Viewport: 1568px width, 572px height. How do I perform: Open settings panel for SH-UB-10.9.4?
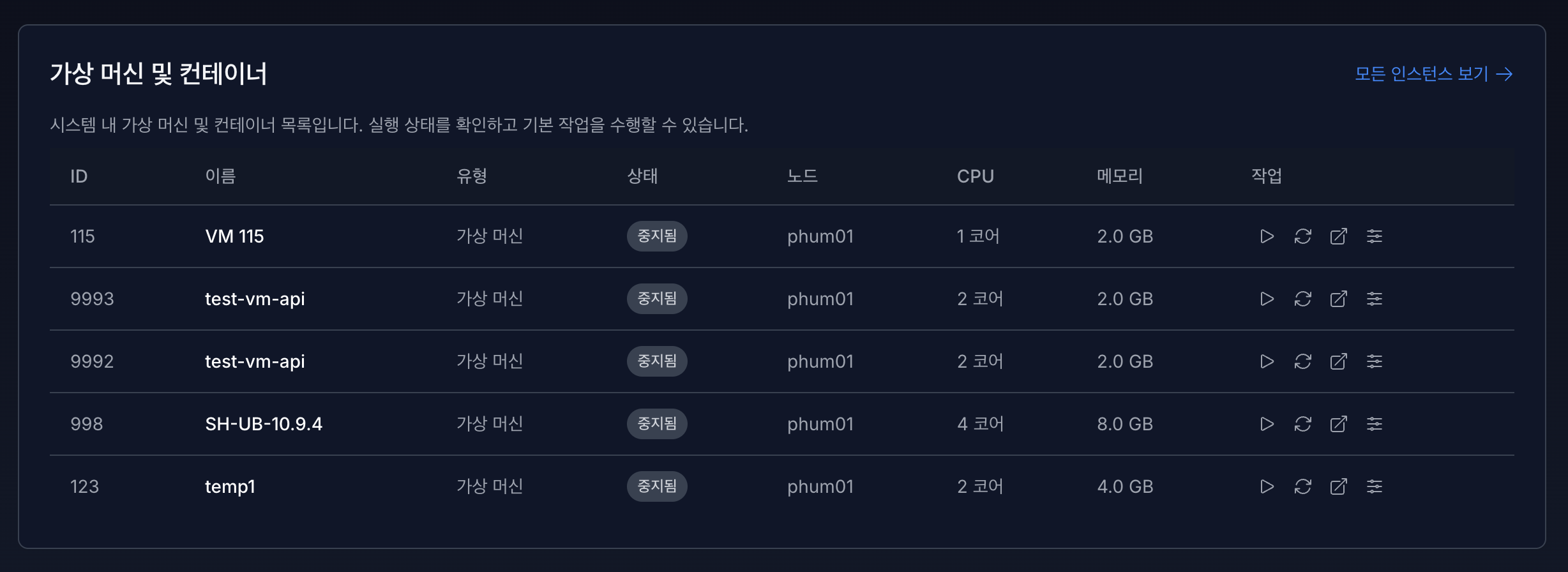[x=1375, y=423]
